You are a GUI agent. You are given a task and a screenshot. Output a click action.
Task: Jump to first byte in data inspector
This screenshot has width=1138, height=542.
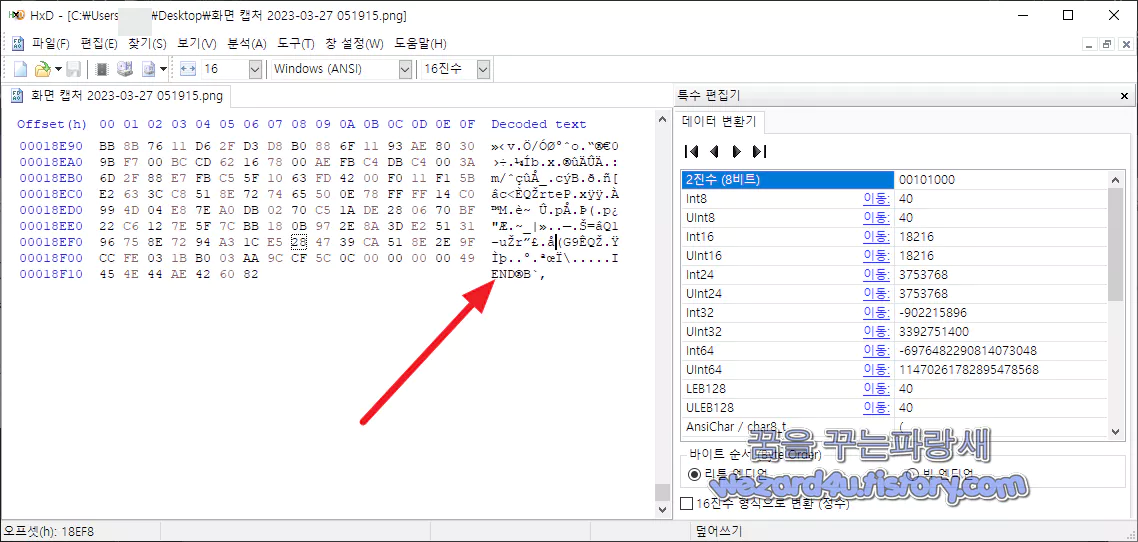pos(692,152)
